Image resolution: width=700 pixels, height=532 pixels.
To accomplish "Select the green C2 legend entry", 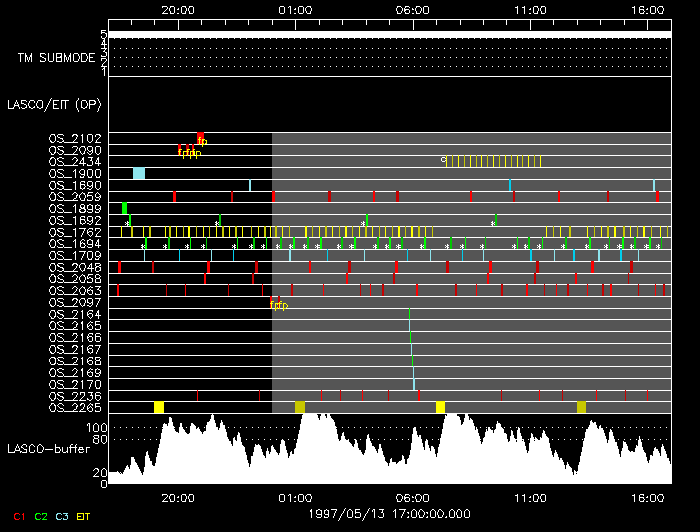I will tap(41, 516).
